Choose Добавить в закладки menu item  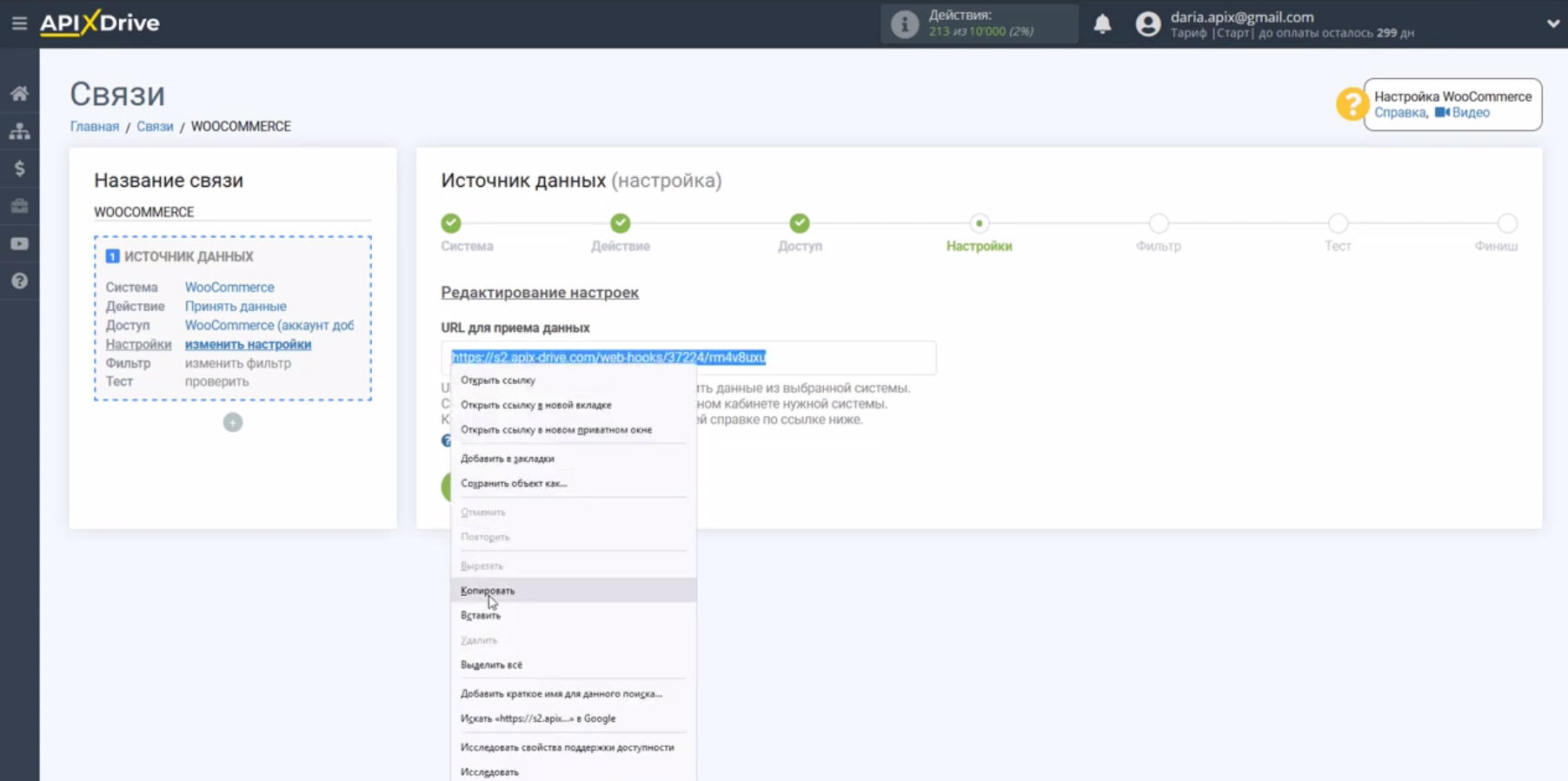tap(574, 458)
